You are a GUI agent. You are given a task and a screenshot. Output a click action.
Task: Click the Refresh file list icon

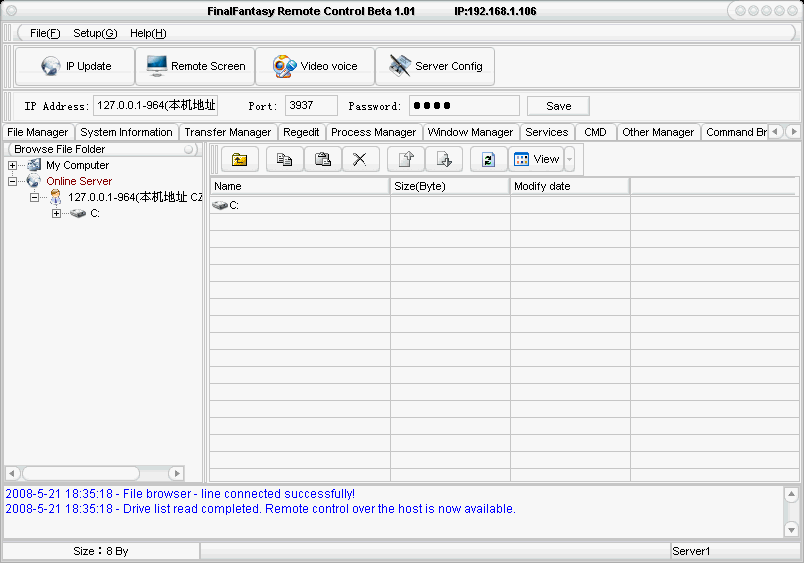pyautogui.click(x=488, y=159)
